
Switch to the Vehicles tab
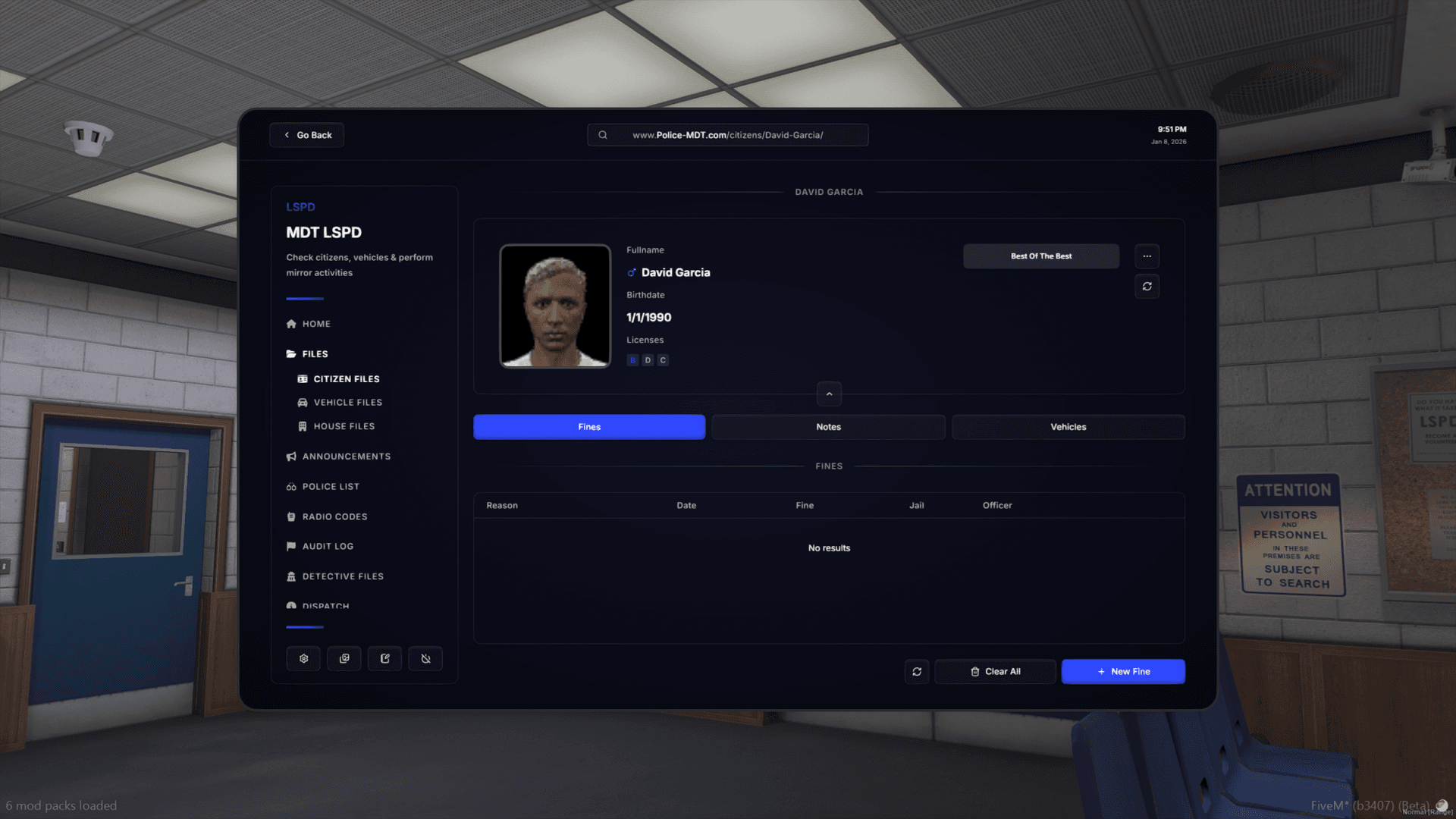click(x=1068, y=427)
